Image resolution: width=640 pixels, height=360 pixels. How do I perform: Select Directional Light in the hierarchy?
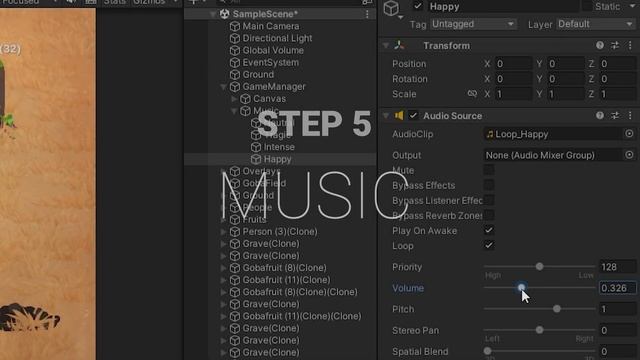277,38
